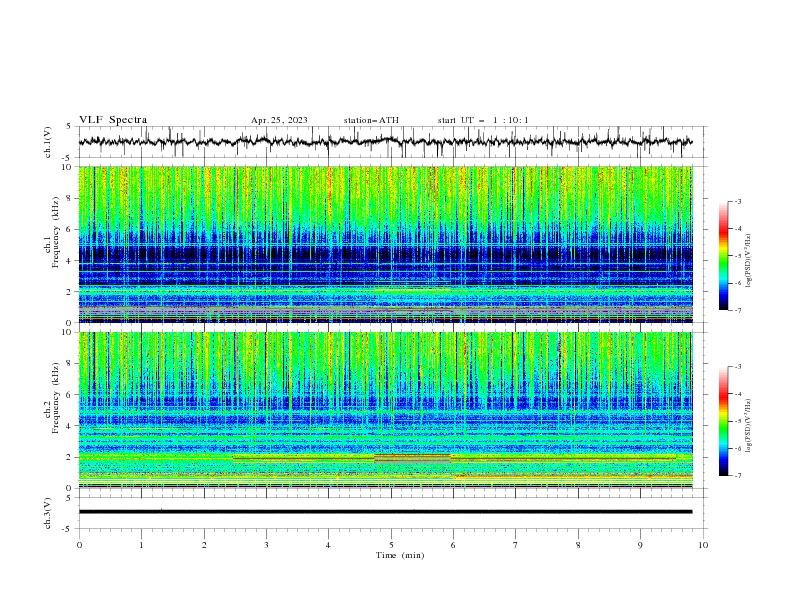Click the ch.2 "Frequency (kHz)" axis label

coord(55,397)
